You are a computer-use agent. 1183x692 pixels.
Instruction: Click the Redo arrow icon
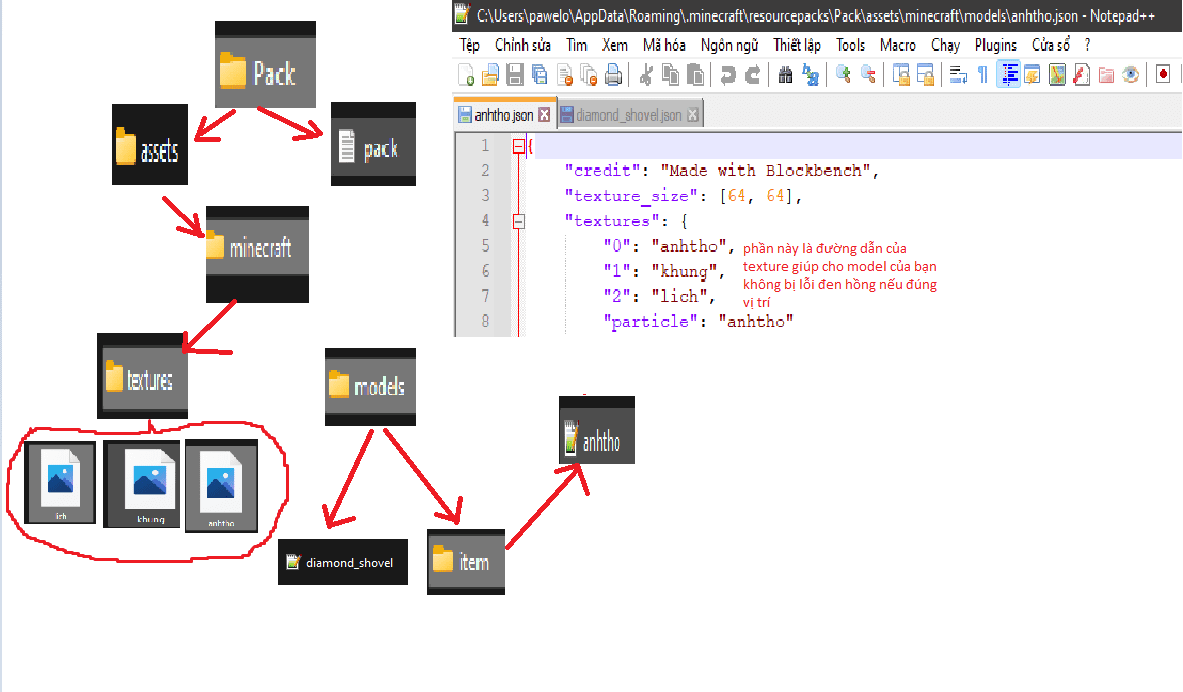click(752, 75)
